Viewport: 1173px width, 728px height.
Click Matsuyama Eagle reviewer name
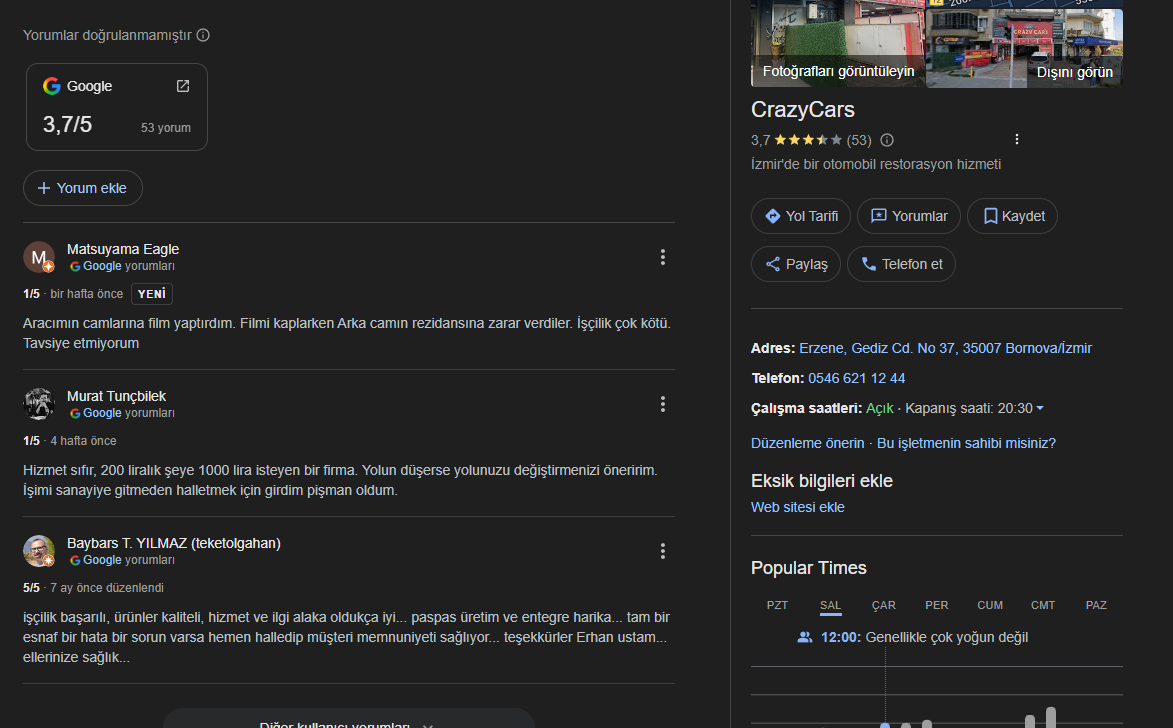[123, 249]
